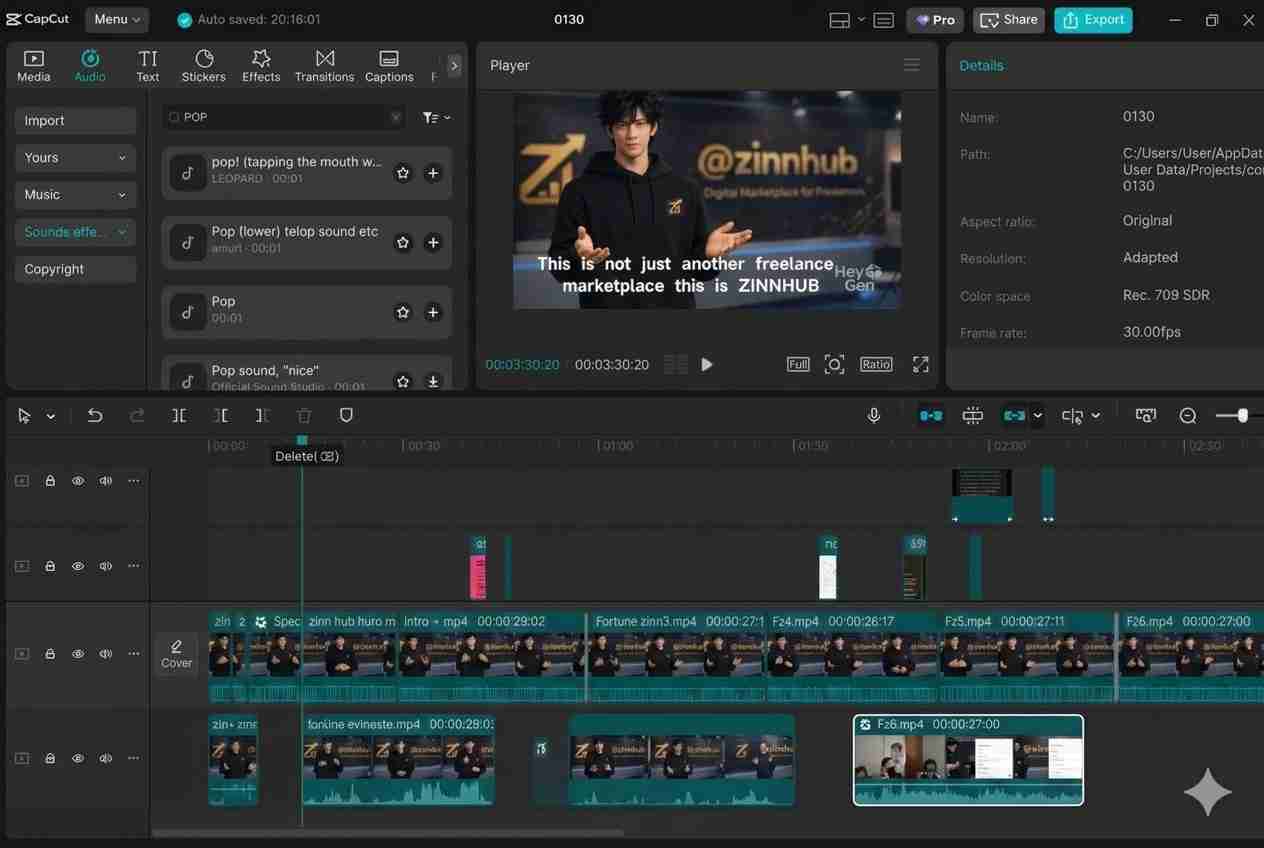Expand the Music category dropdown
The image size is (1264, 848).
75,195
